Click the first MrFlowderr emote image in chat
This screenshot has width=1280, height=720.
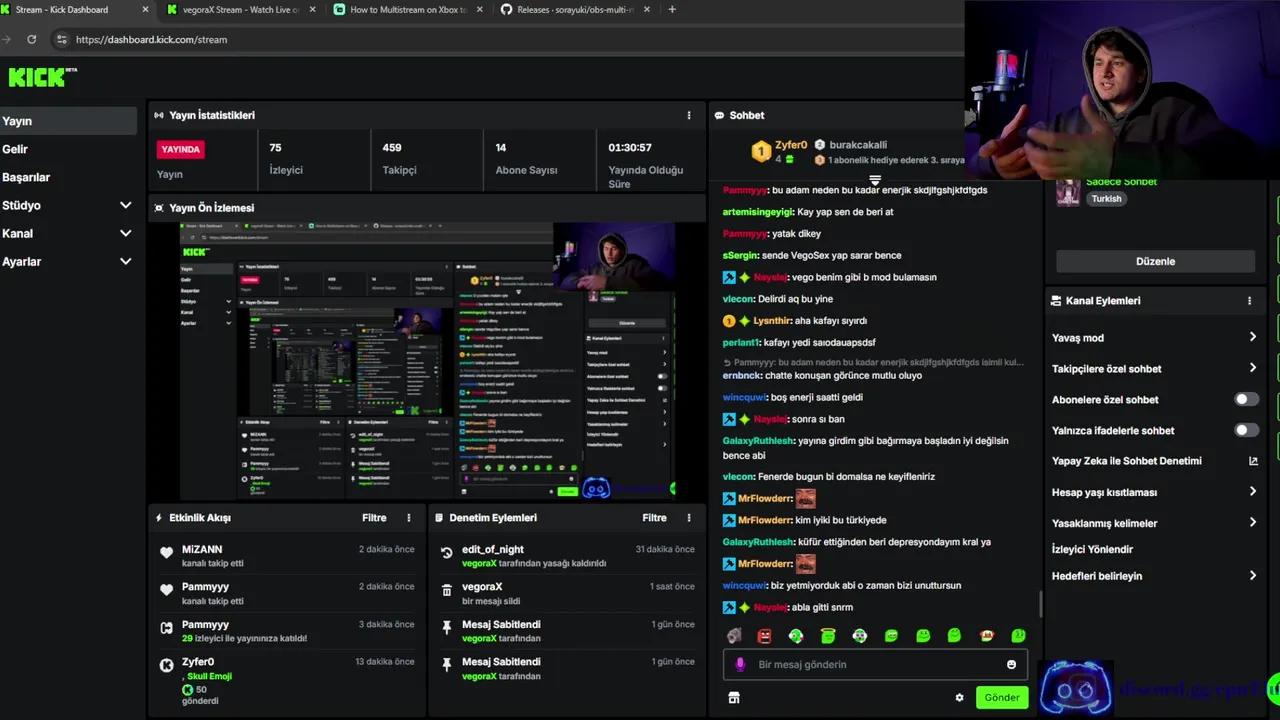[805, 498]
